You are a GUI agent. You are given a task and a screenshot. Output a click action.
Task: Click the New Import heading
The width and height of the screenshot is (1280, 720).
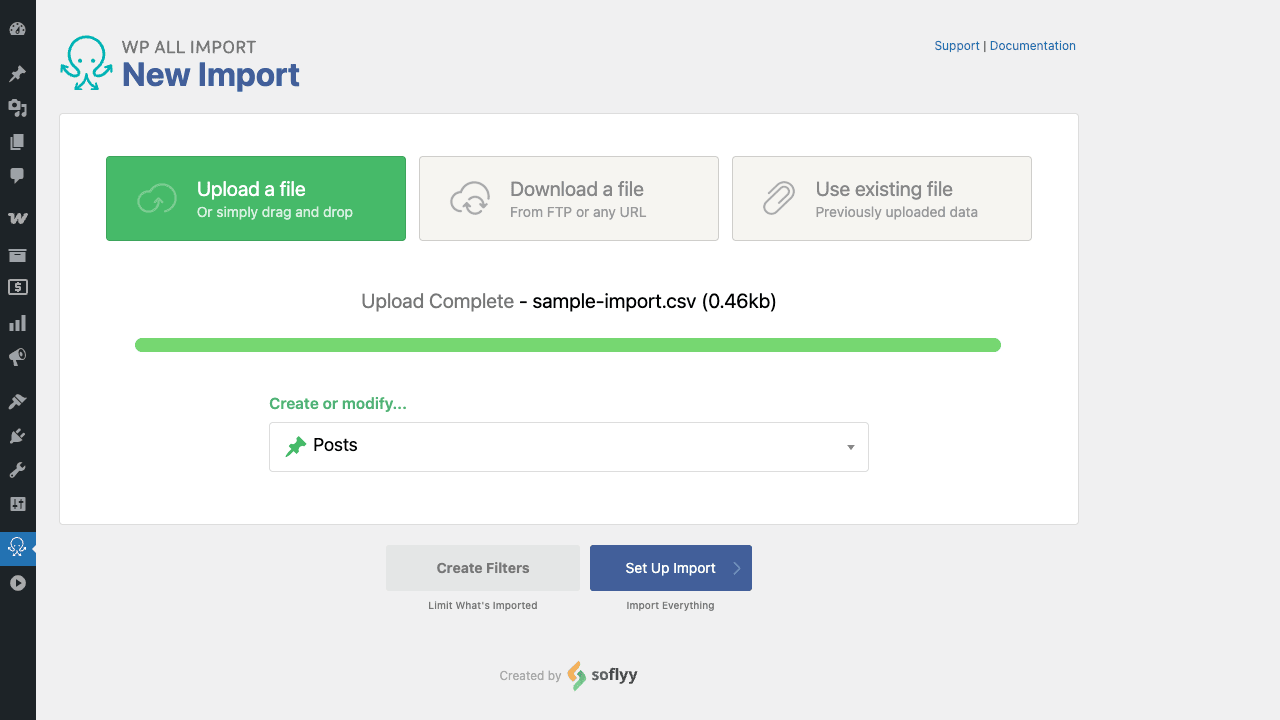pyautogui.click(x=211, y=75)
